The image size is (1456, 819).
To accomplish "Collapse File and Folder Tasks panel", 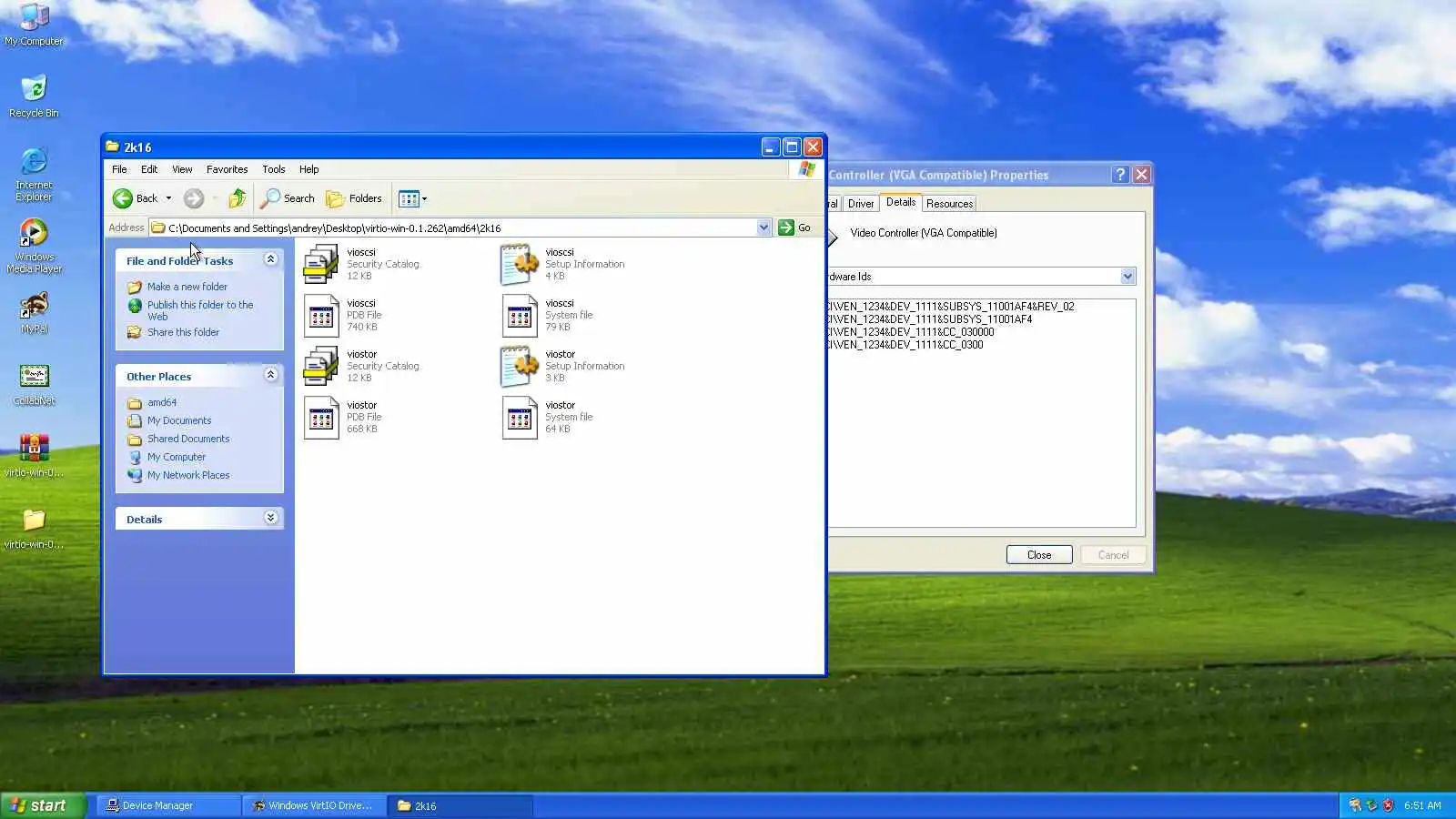I will click(270, 259).
